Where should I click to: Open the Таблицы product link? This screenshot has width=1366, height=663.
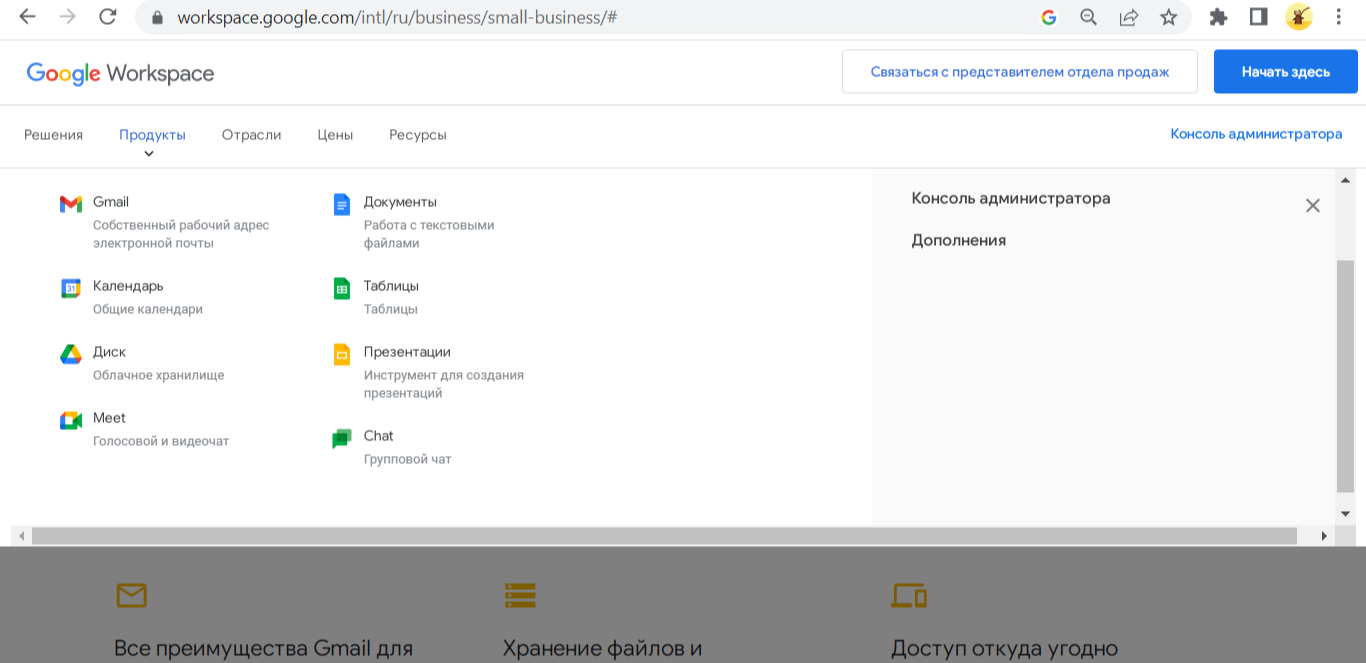tap(391, 286)
